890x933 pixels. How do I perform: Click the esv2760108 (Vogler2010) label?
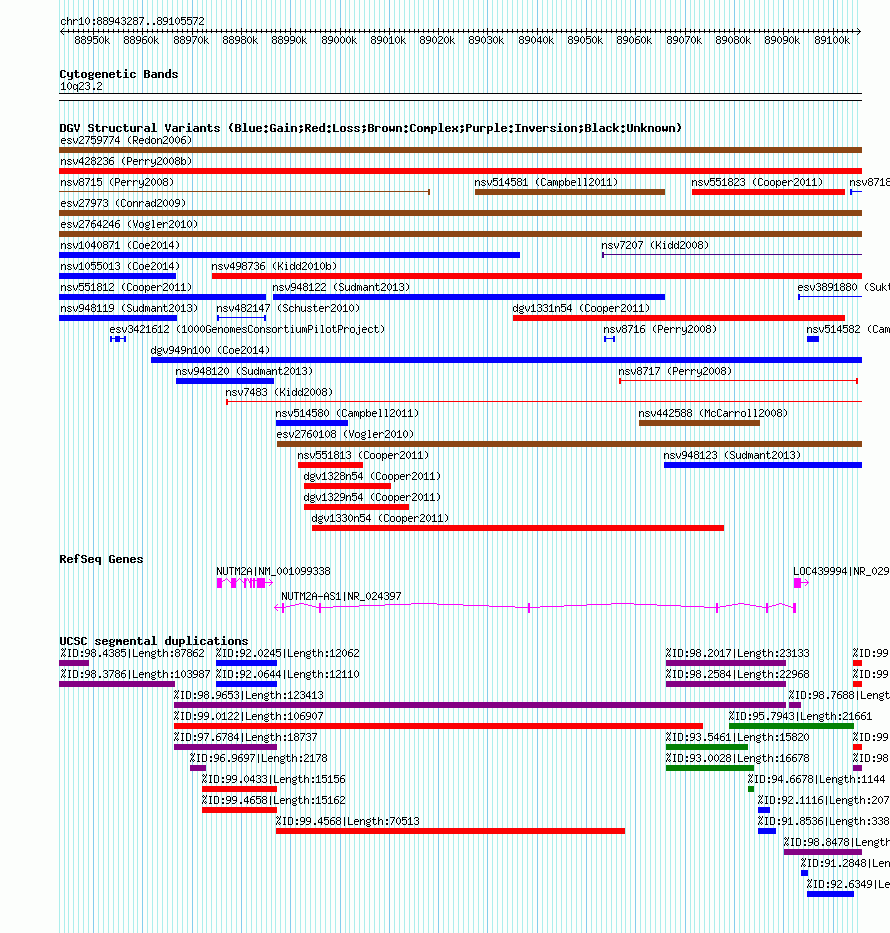[x=345, y=434]
